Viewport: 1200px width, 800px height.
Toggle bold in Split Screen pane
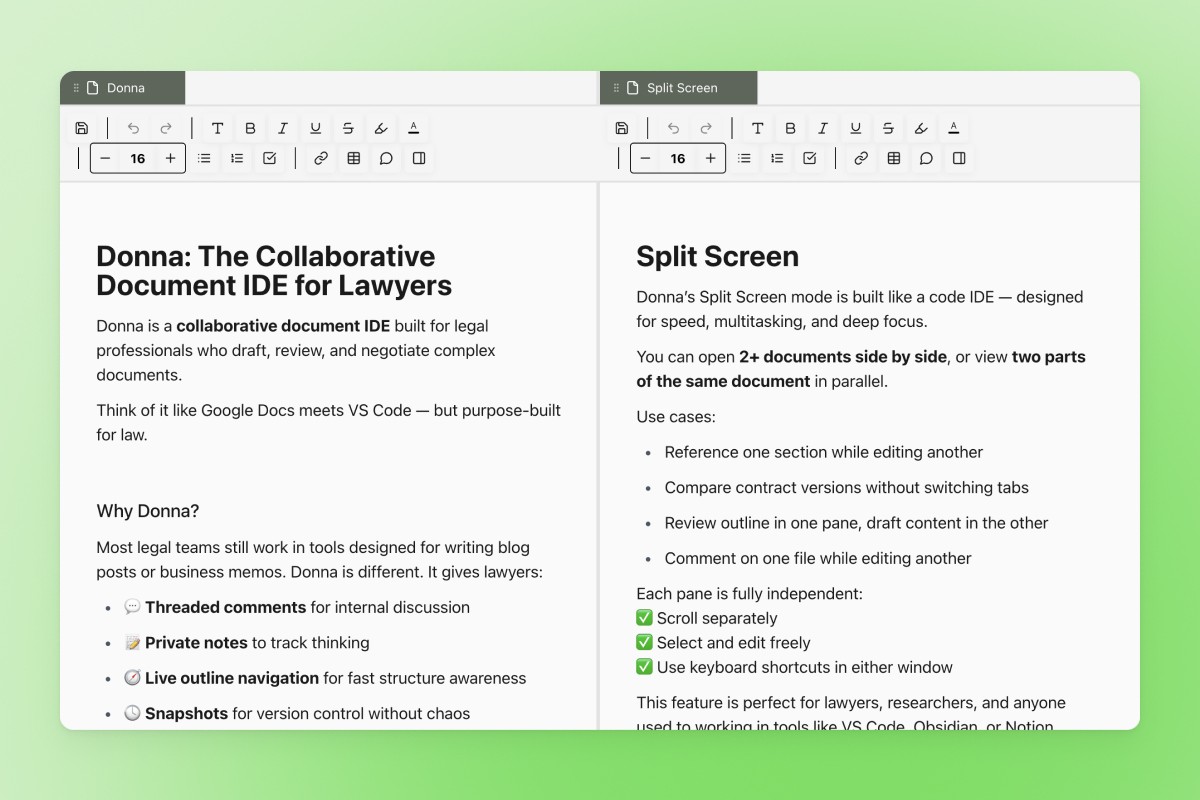[x=790, y=128]
